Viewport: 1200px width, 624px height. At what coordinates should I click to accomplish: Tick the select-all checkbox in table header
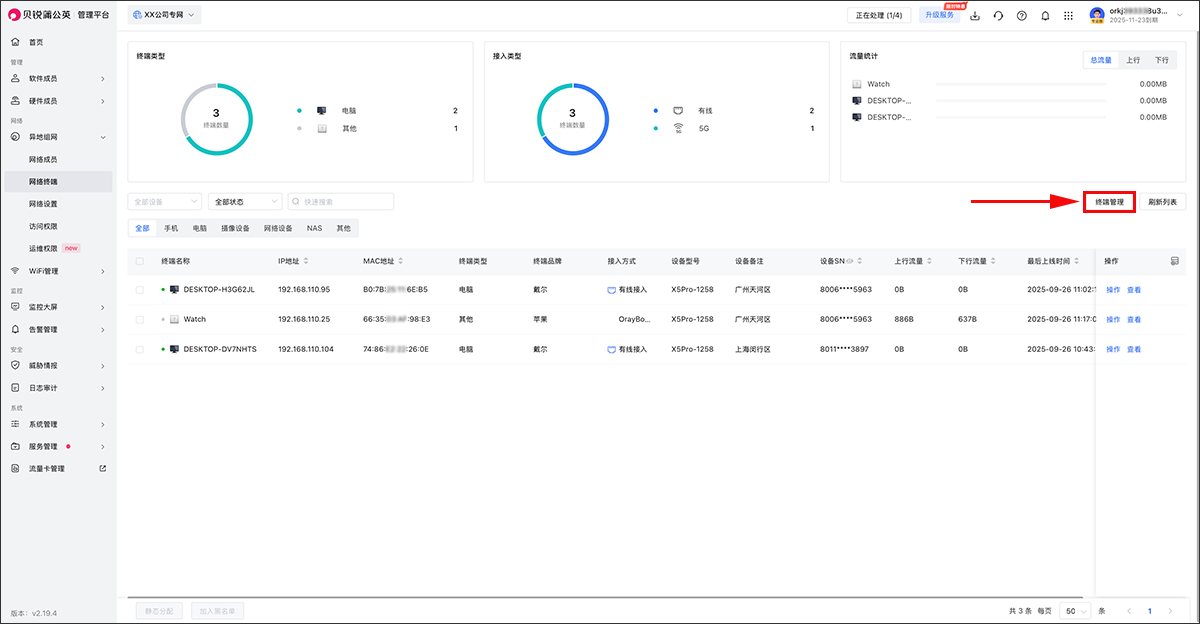(x=140, y=261)
